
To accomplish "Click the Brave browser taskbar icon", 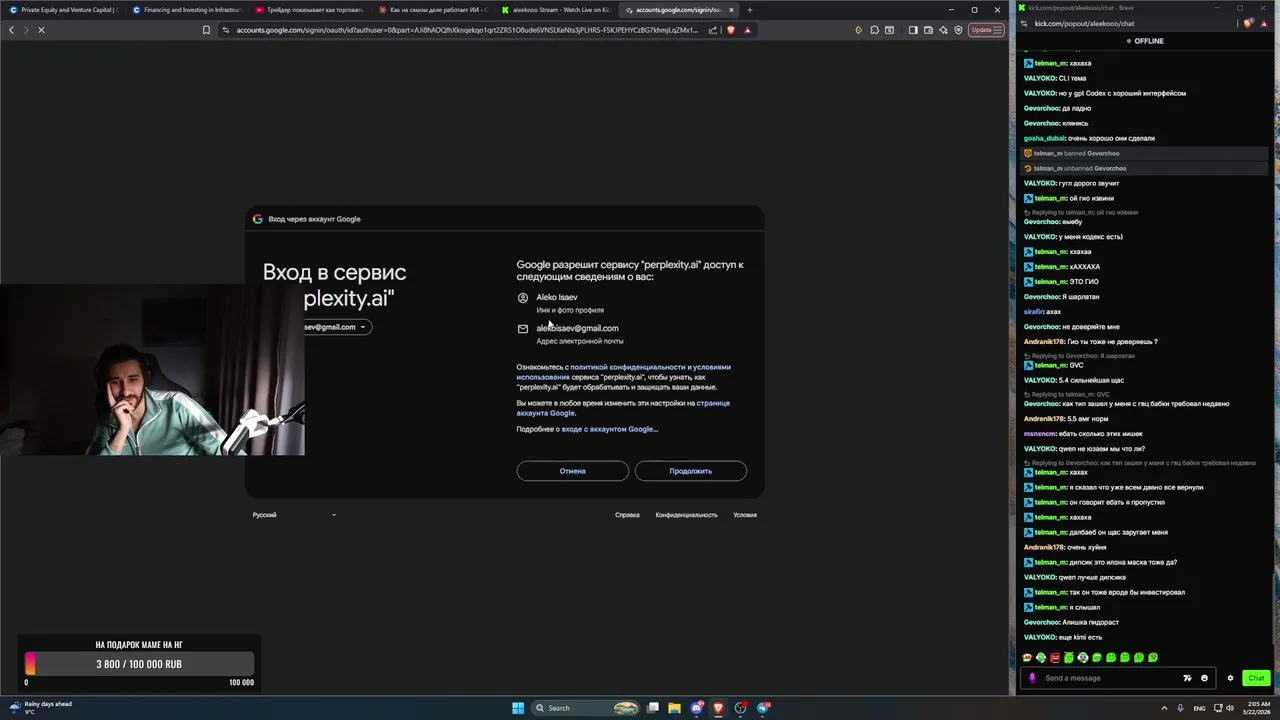I will click(719, 708).
